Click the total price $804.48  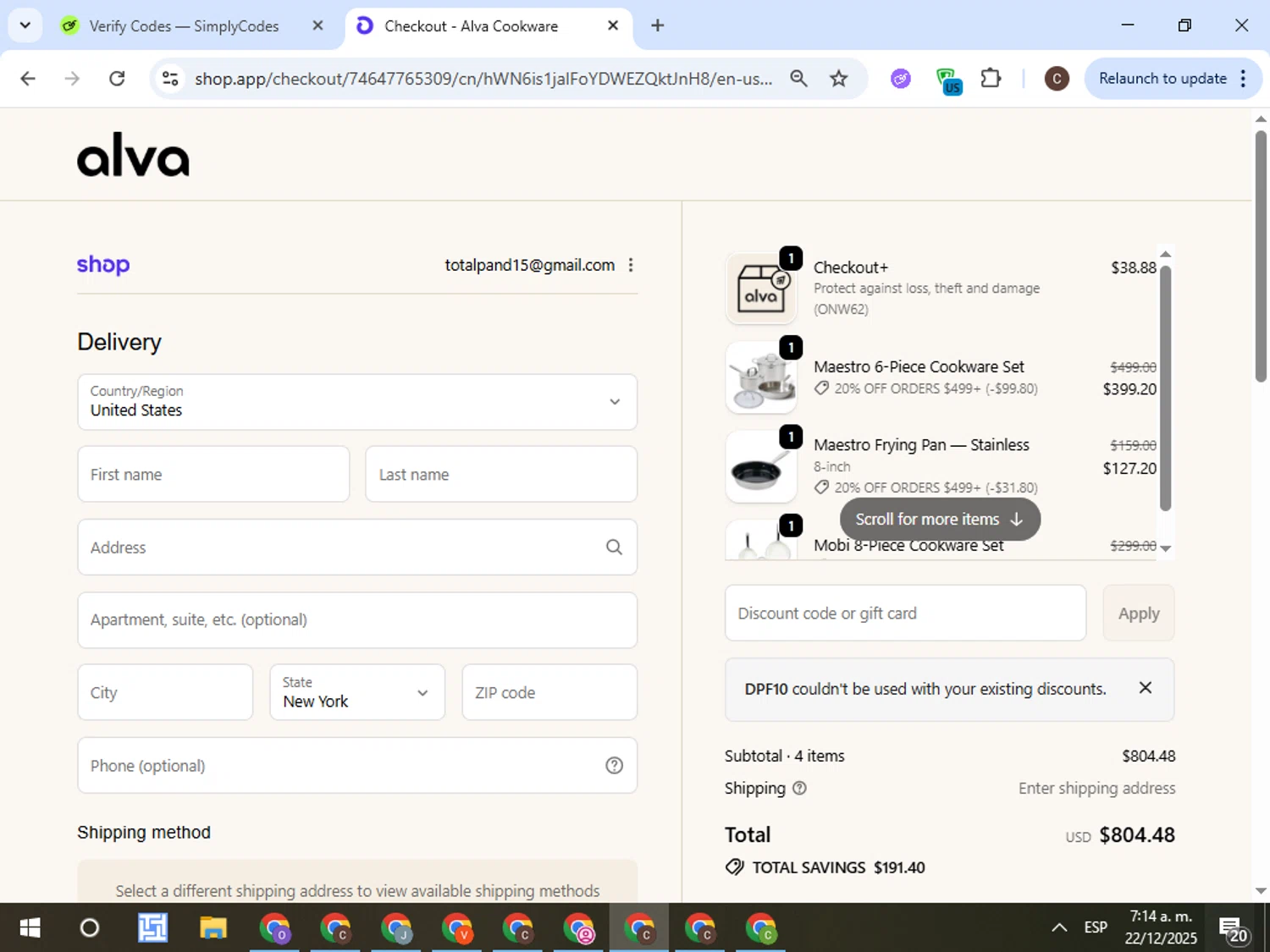click(x=1137, y=835)
